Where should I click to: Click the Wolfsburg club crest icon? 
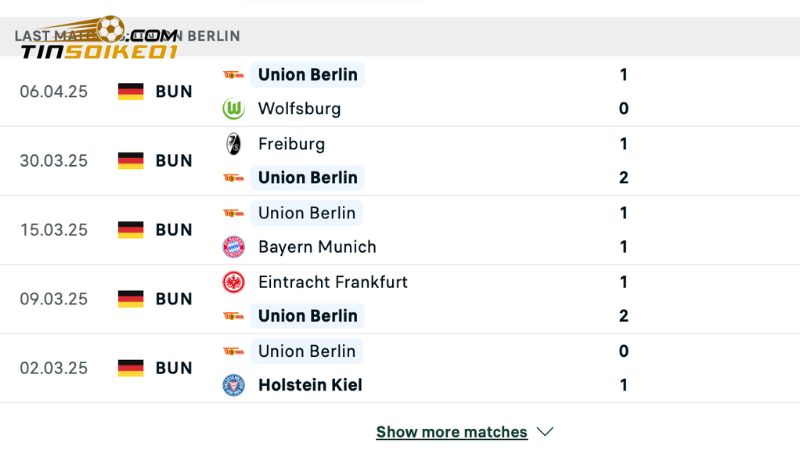(x=233, y=109)
